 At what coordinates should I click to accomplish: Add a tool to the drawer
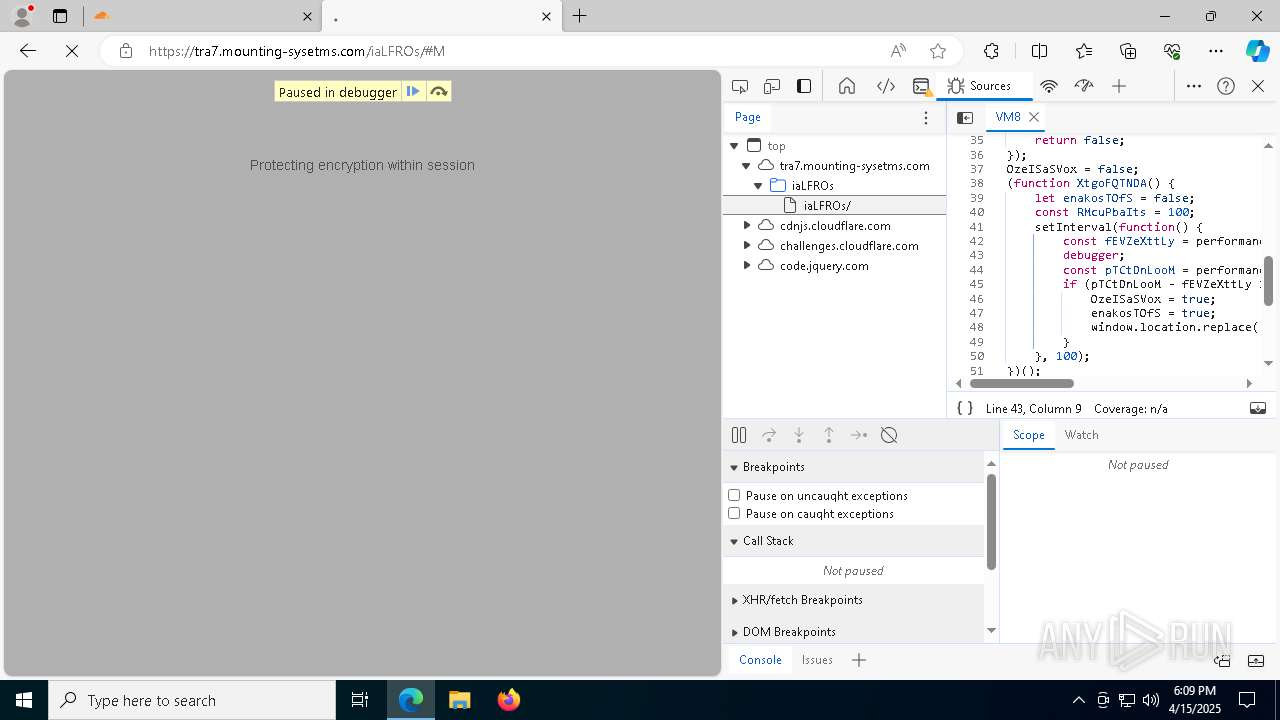[x=859, y=660]
